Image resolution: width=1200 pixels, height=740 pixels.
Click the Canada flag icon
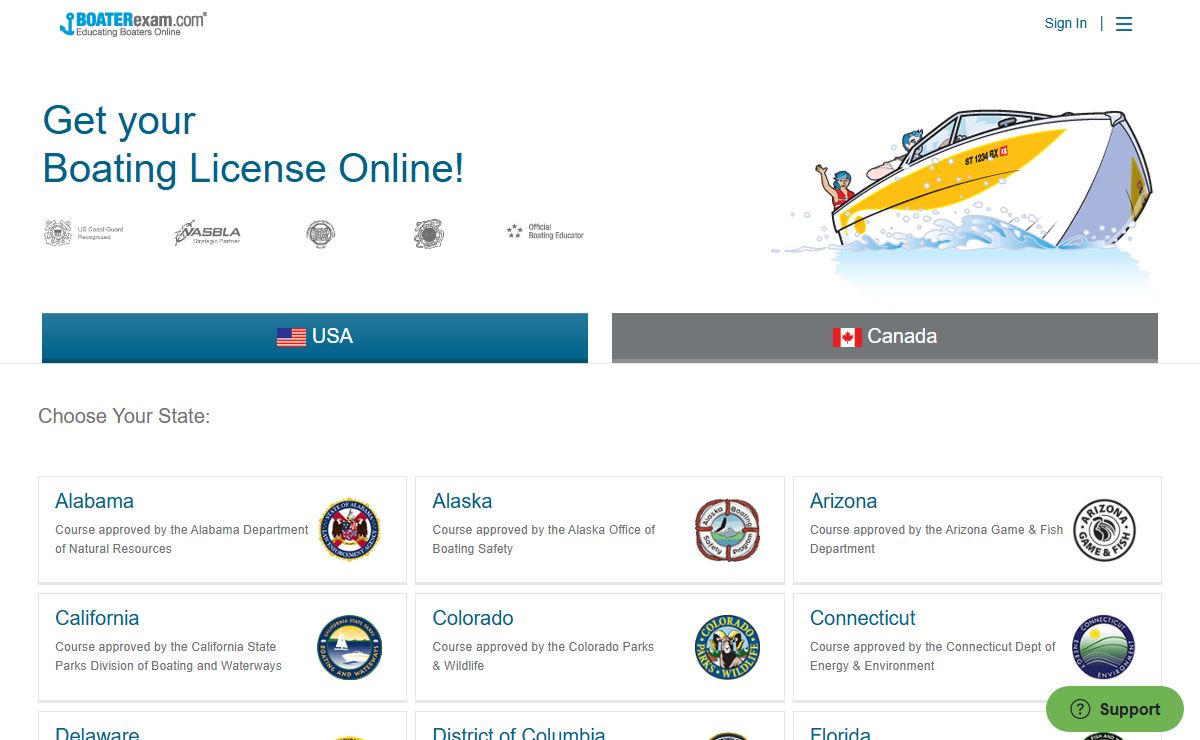coord(847,337)
